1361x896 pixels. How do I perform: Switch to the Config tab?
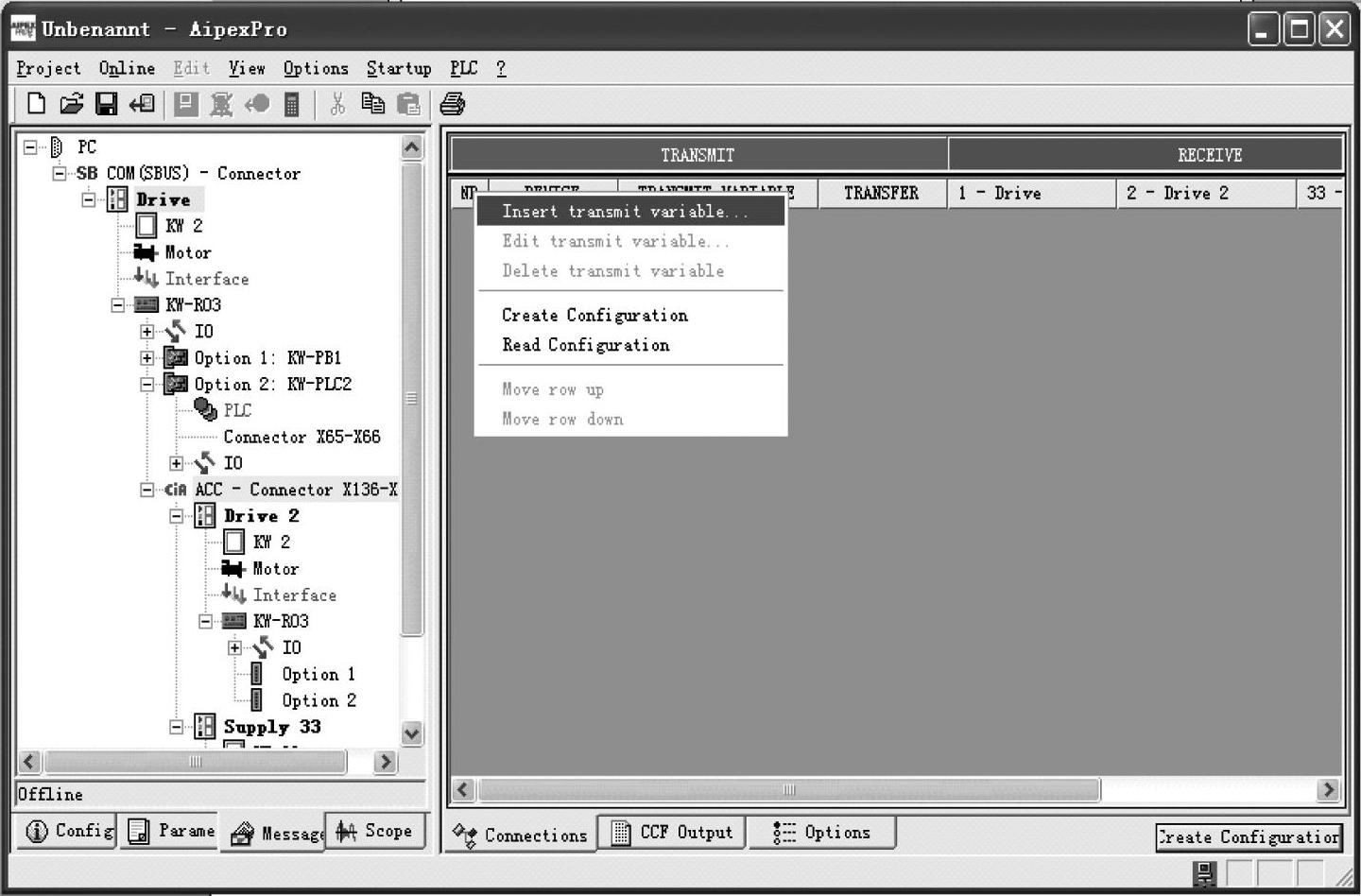coord(66,831)
